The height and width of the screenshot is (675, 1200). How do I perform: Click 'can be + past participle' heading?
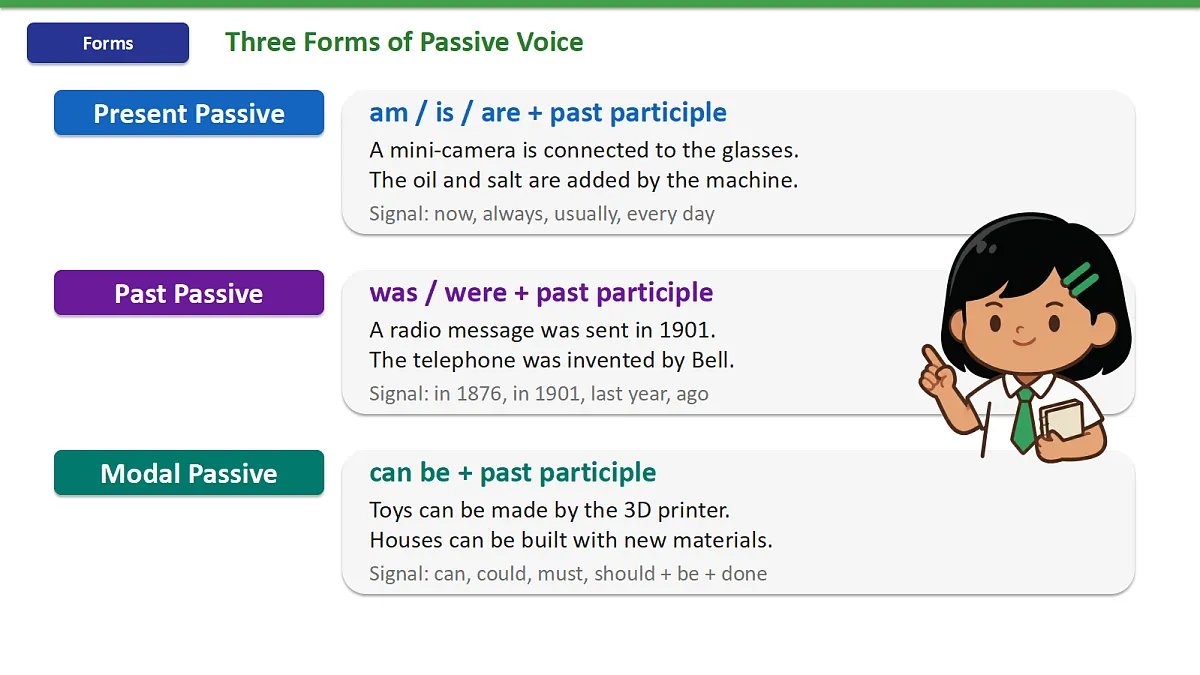point(513,472)
